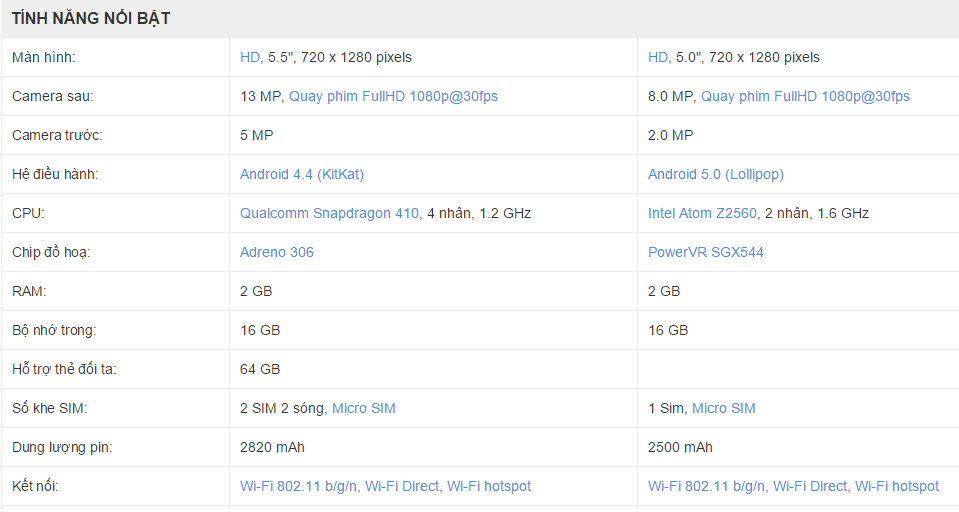Open first phone's Wi-Fi 802.11 b/g/n link
Viewport: 959px width, 512px height.
[298, 486]
